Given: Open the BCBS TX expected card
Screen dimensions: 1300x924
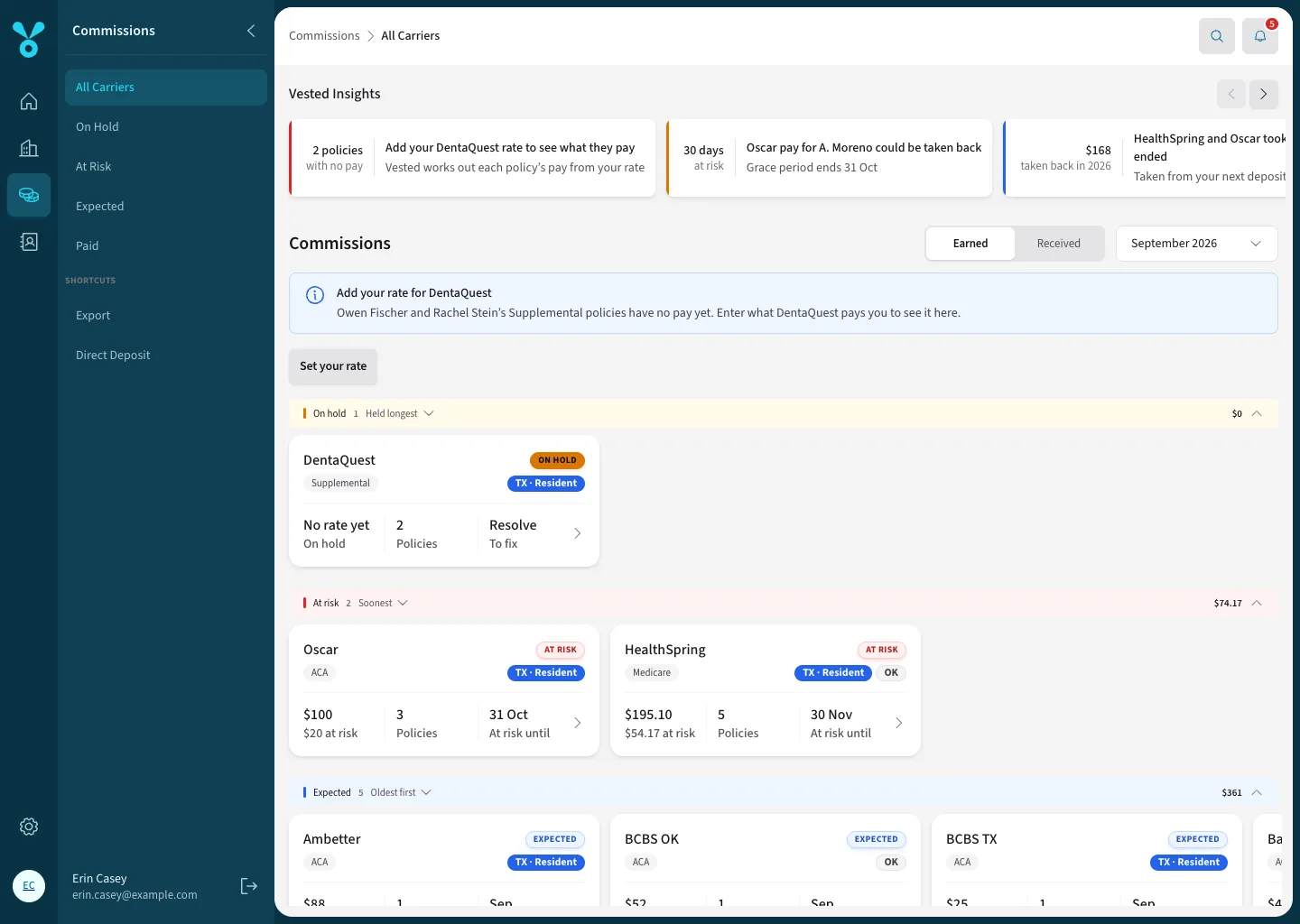Looking at the screenshot, I should (1087, 860).
